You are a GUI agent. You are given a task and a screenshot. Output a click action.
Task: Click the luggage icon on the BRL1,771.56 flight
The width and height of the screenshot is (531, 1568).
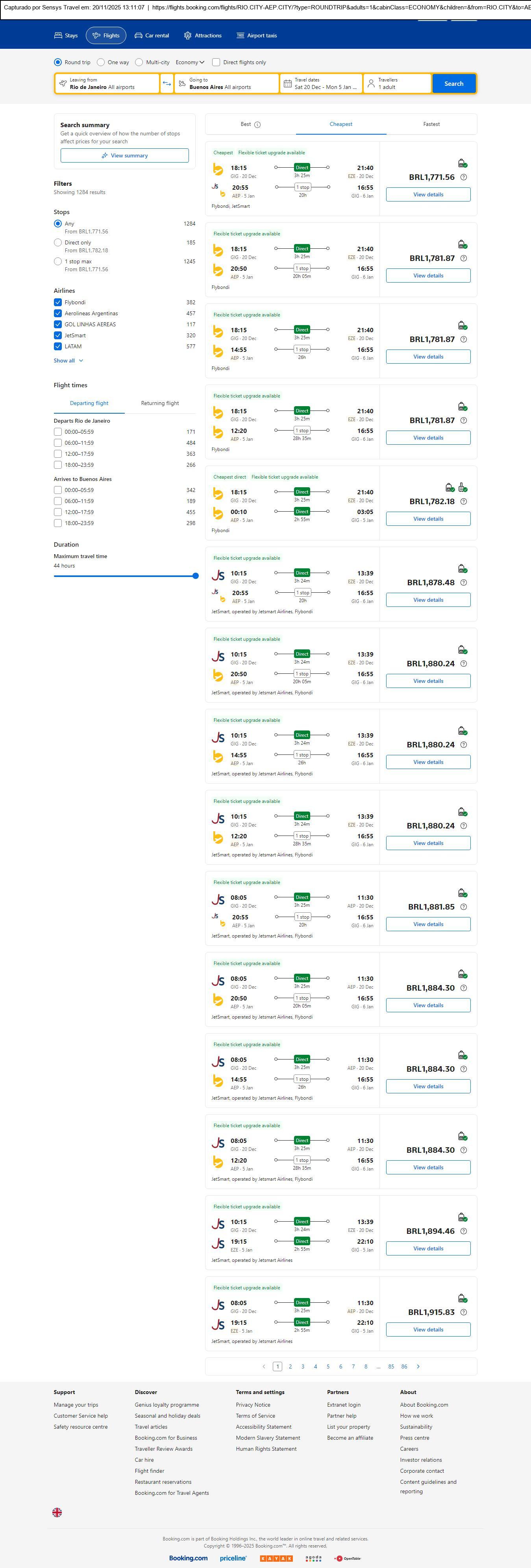462,163
